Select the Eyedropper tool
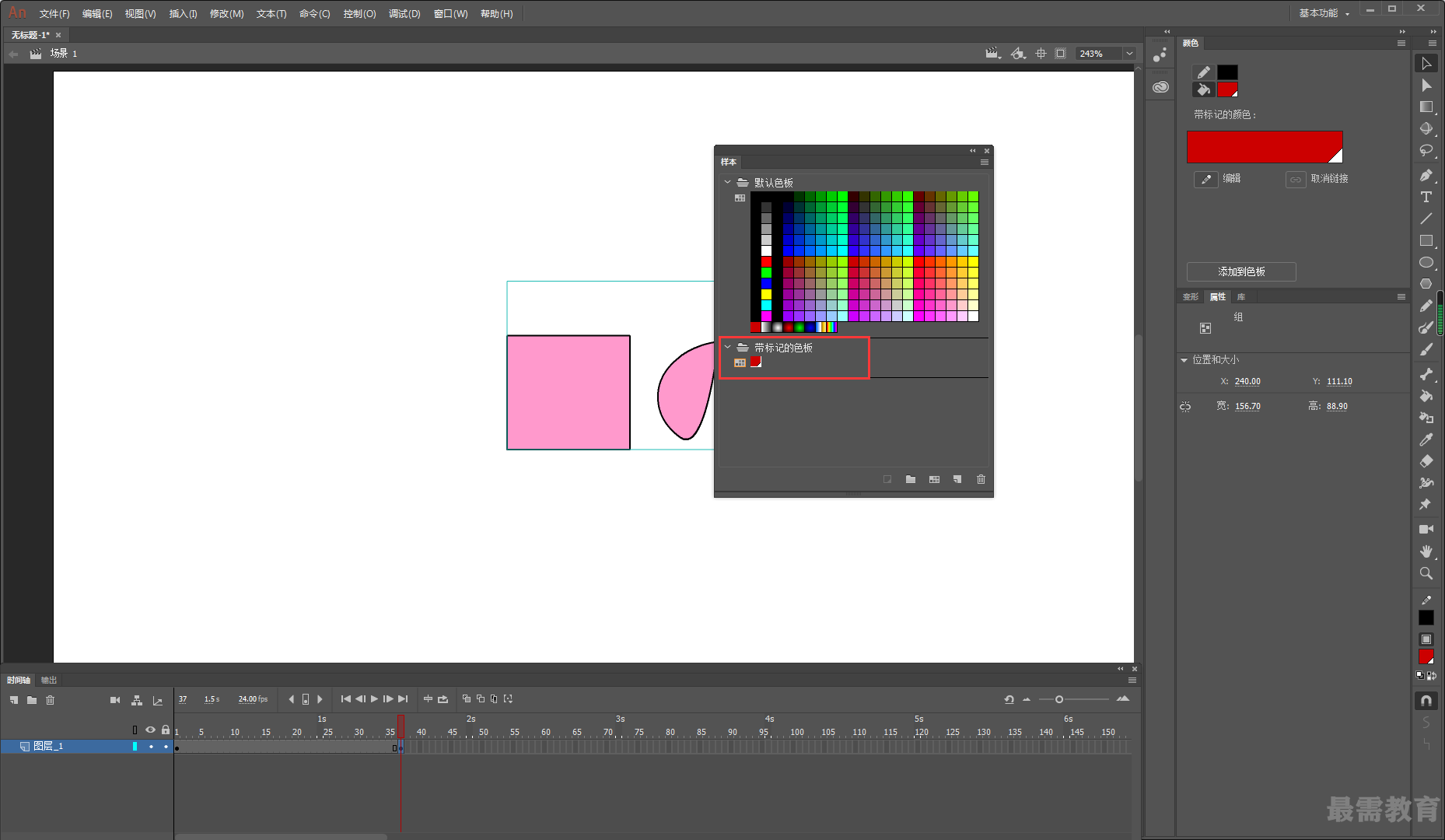 pos(1426,439)
